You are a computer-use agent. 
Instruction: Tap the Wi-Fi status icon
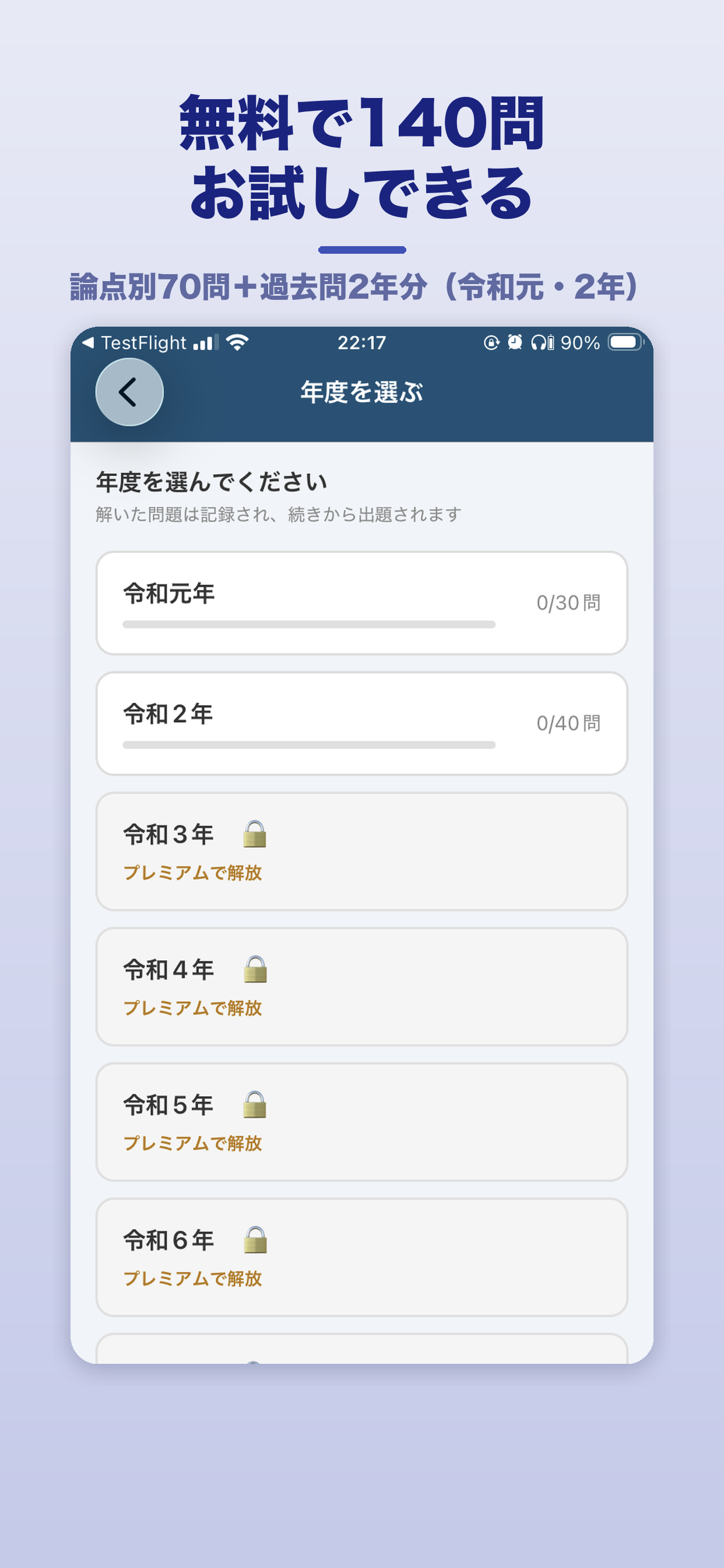click(237, 342)
